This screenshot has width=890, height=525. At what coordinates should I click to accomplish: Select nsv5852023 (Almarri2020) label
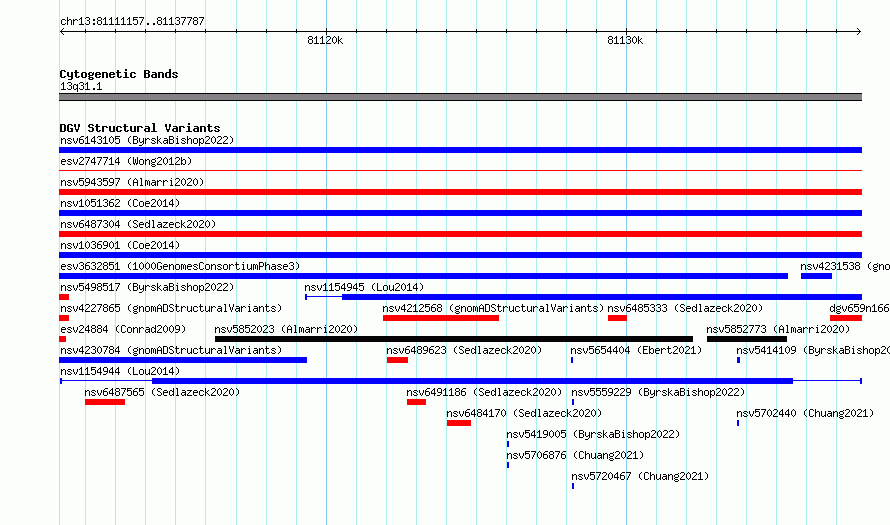pos(286,329)
